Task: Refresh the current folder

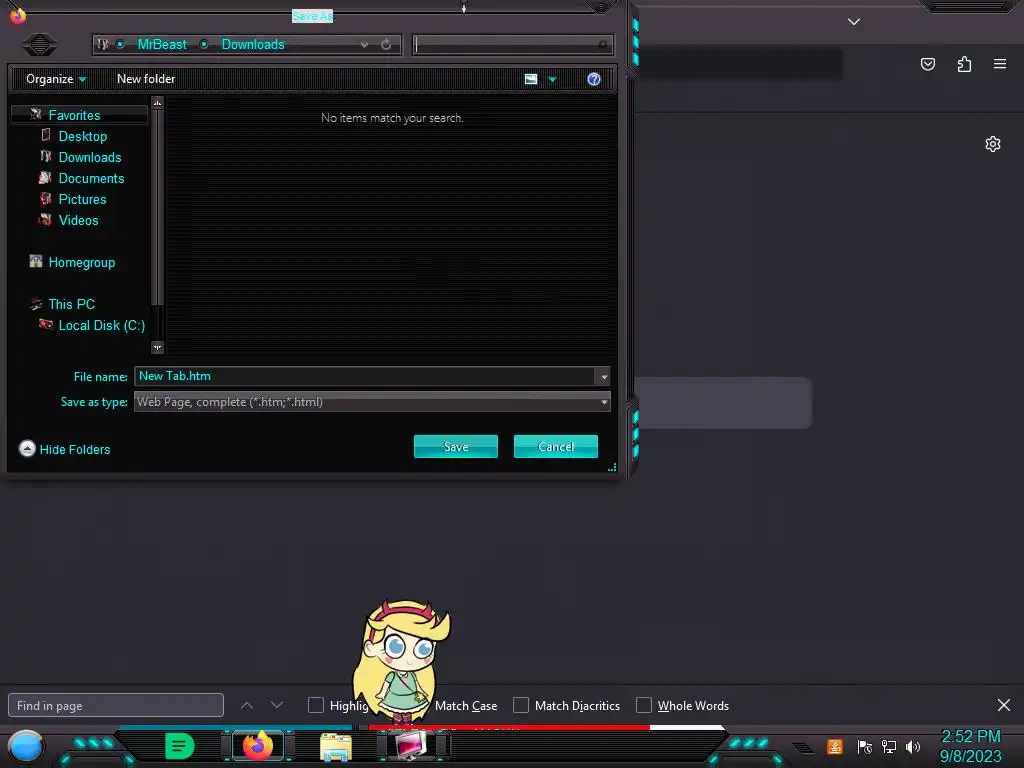Action: [386, 44]
